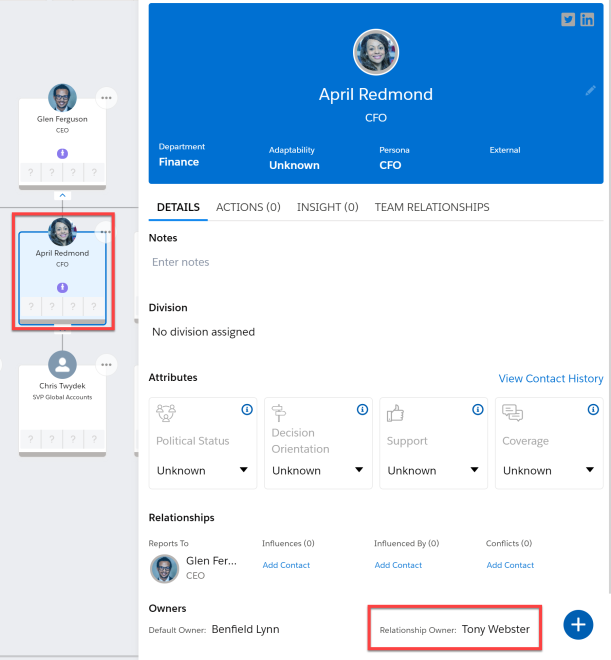The width and height of the screenshot is (611, 660).
Task: Click Add Contact under Influenced By (0)
Action: [x=398, y=565]
